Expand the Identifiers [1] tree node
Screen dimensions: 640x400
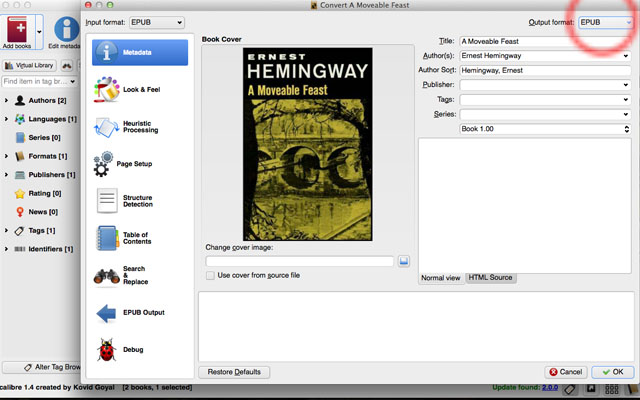click(6, 249)
